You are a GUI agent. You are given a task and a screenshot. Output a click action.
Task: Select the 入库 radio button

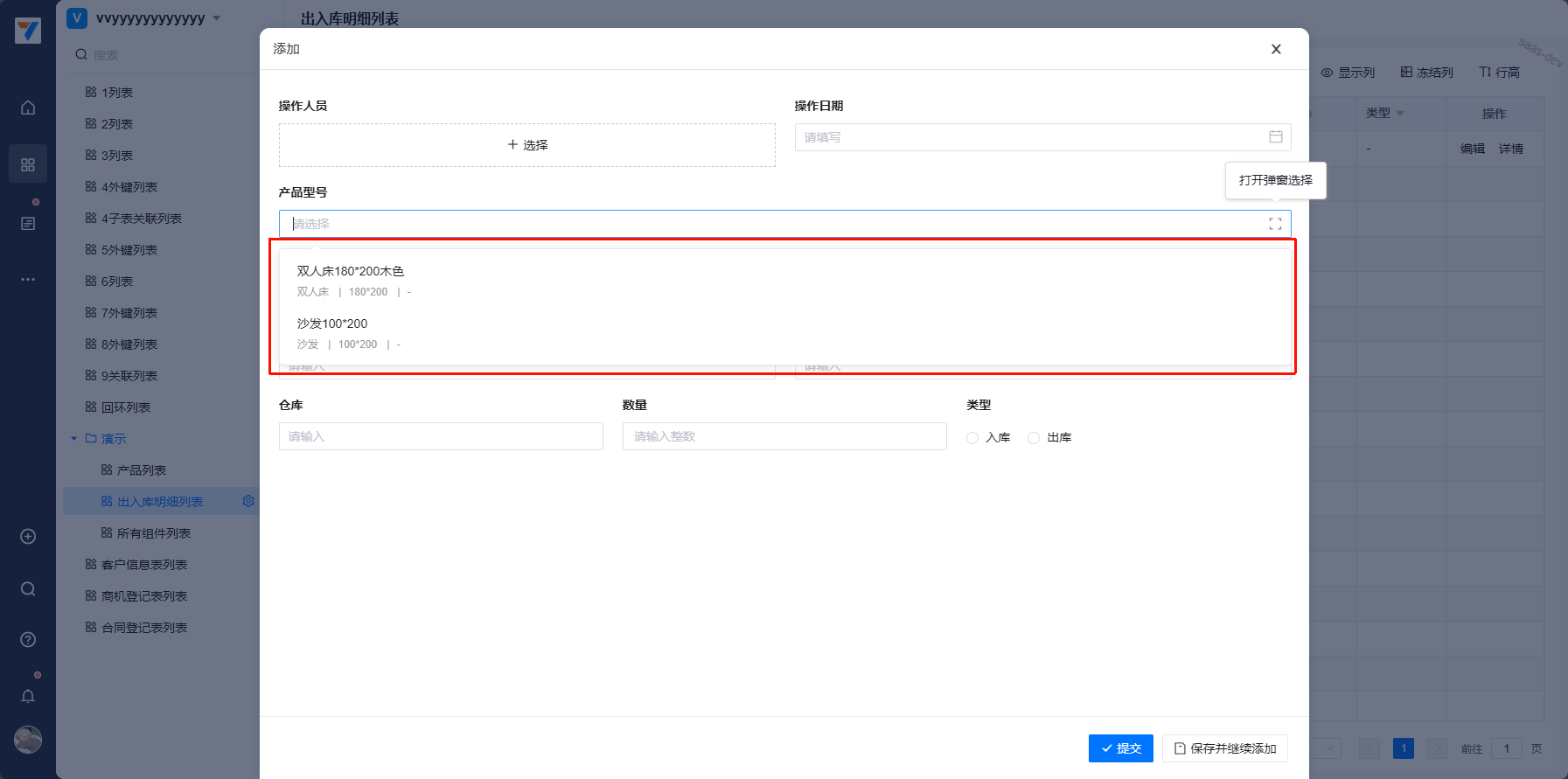972,438
